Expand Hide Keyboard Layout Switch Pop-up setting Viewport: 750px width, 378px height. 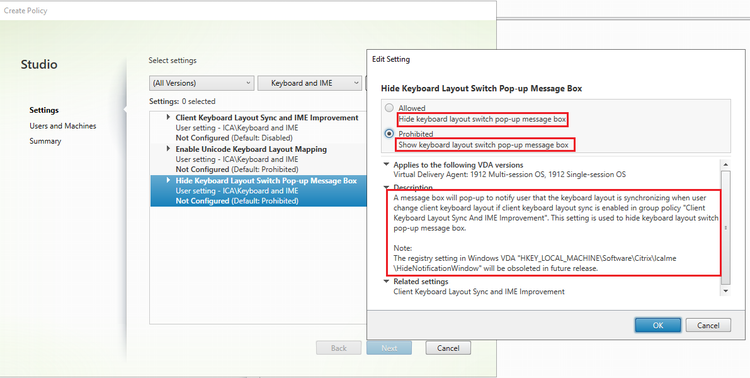click(x=168, y=180)
